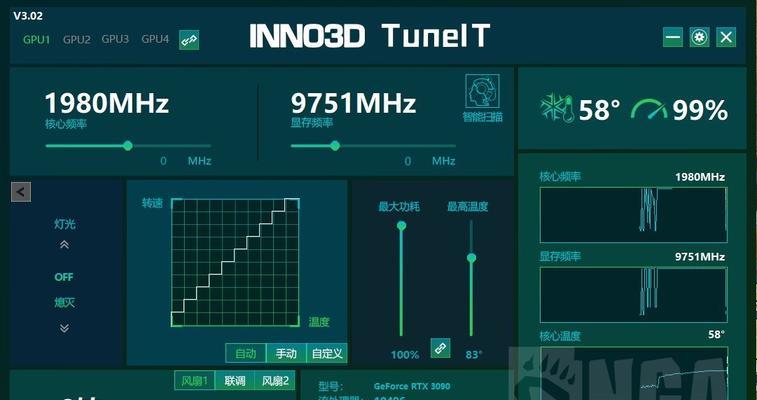The image size is (757, 400).
Task: Click the 99% GPU usage readout
Action: click(x=700, y=110)
